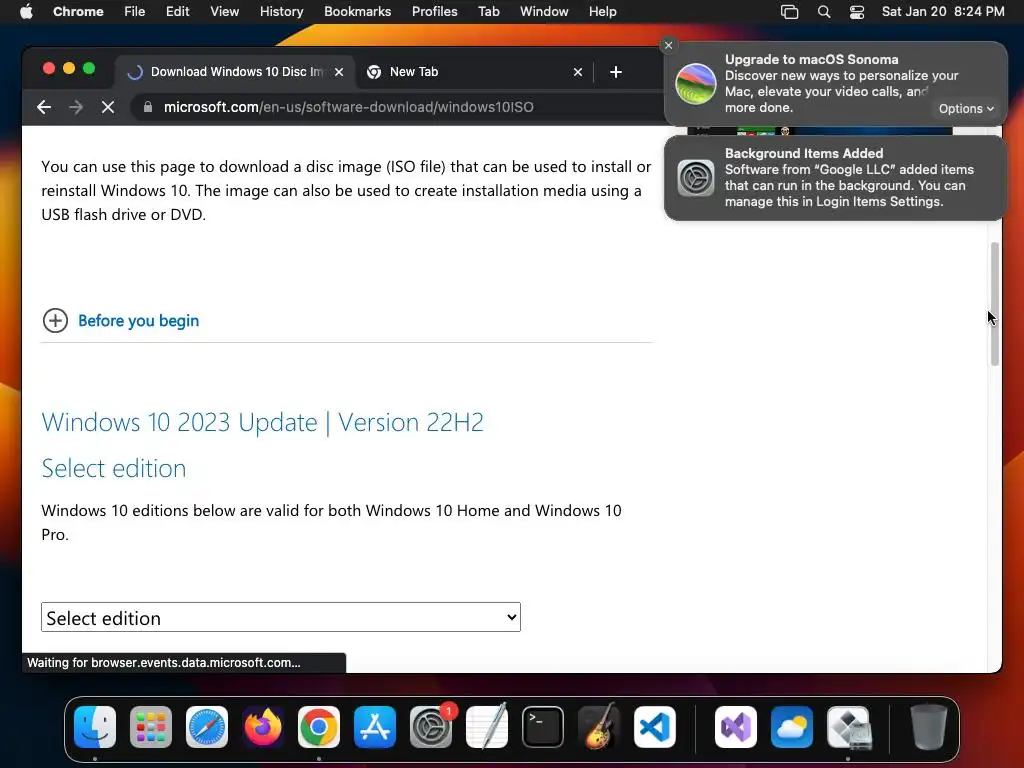
Task: Click the Background Items gear icon
Action: [696, 178]
